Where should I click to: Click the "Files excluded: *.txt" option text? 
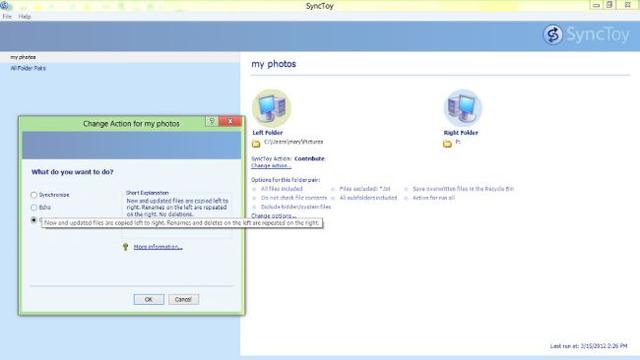click(x=365, y=189)
